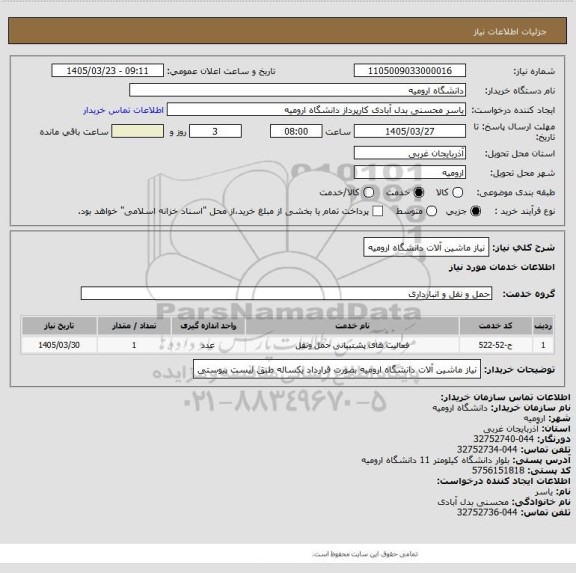The image size is (576, 573).
Task: Click the ردیف column header
Action: [x=543, y=326]
